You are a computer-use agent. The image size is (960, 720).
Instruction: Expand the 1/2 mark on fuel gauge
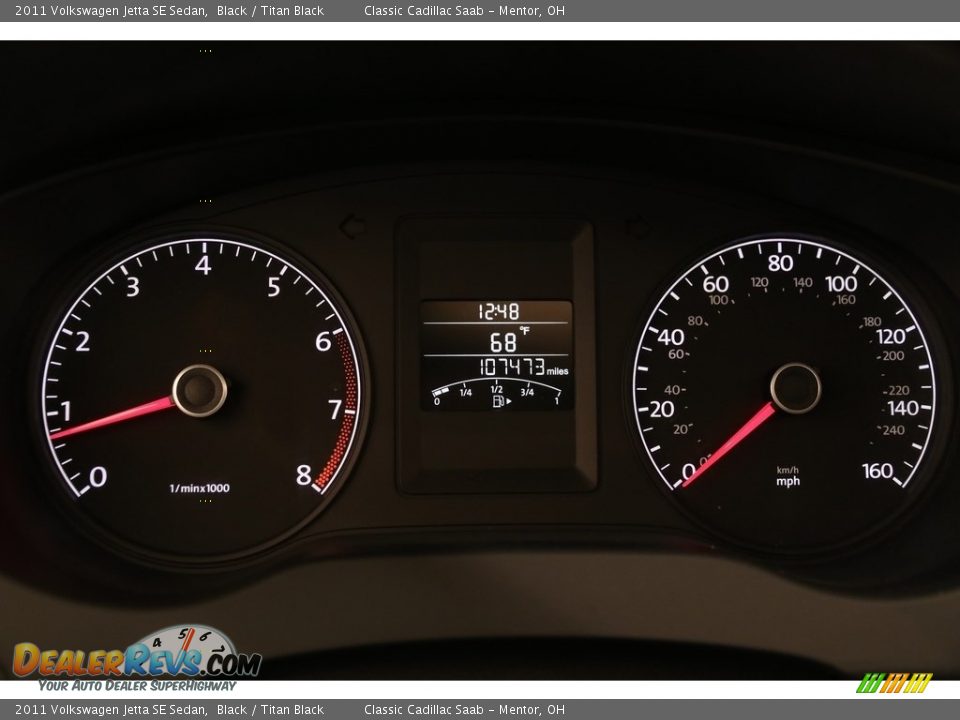pos(495,389)
